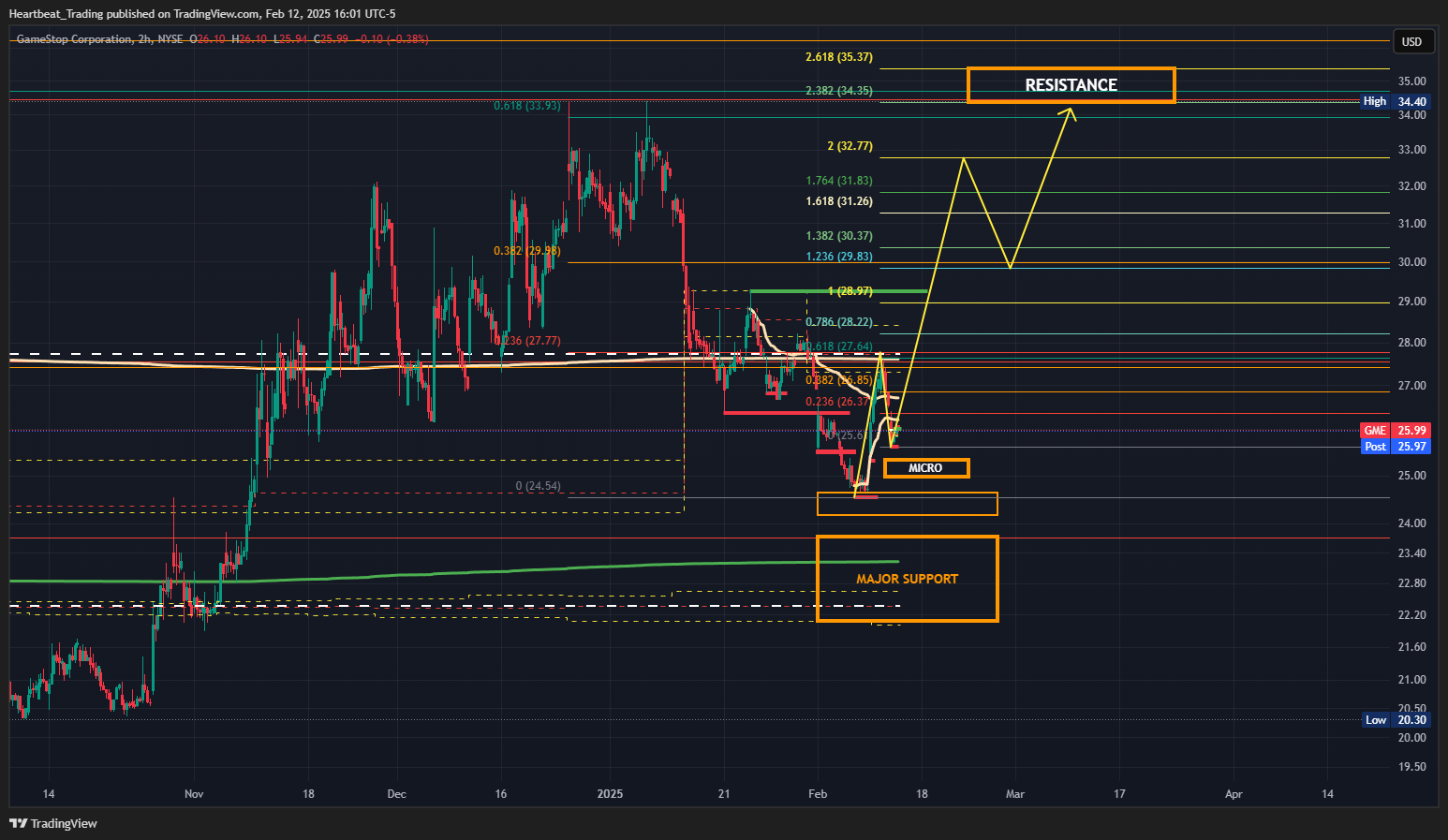Click the 1.618 (31.26) Fibonacci label
1448x840 pixels.
coord(839,201)
